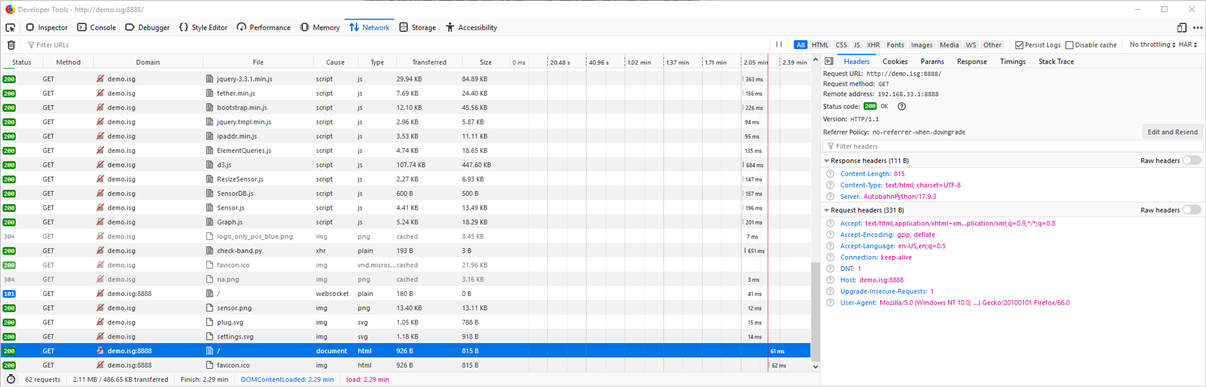Toggle the Media filter button
The width and height of the screenshot is (1206, 387).
point(949,45)
